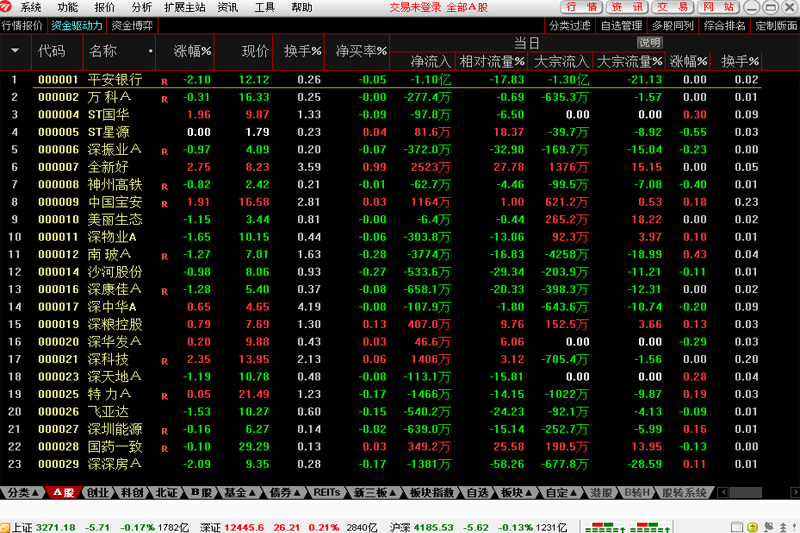Click the 上证 index value 3271.18
The image size is (800, 533).
[x=56, y=527]
